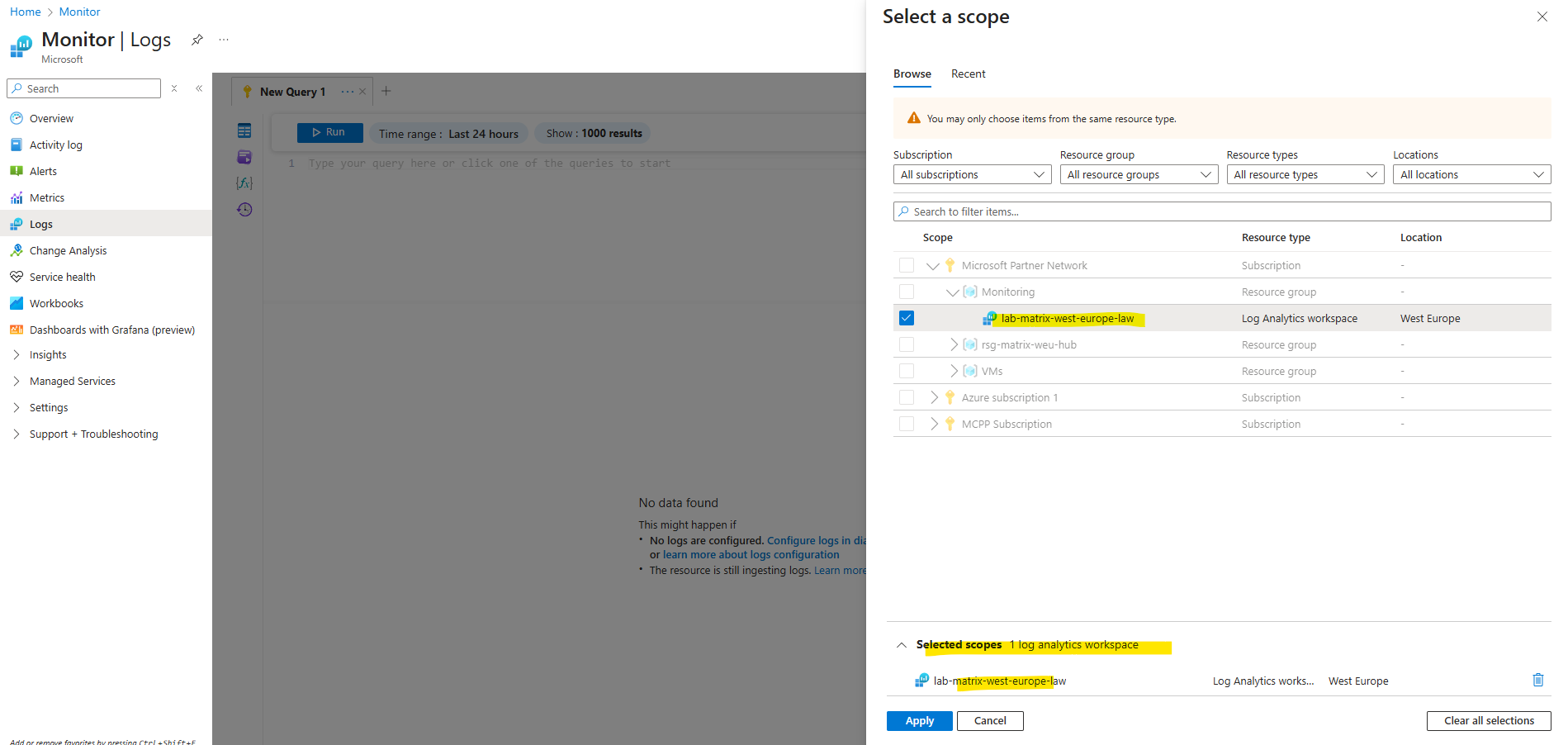Viewport: 1568px width, 745px height.
Task: Collapse the Microsoft Partner Network node
Action: 933,266
